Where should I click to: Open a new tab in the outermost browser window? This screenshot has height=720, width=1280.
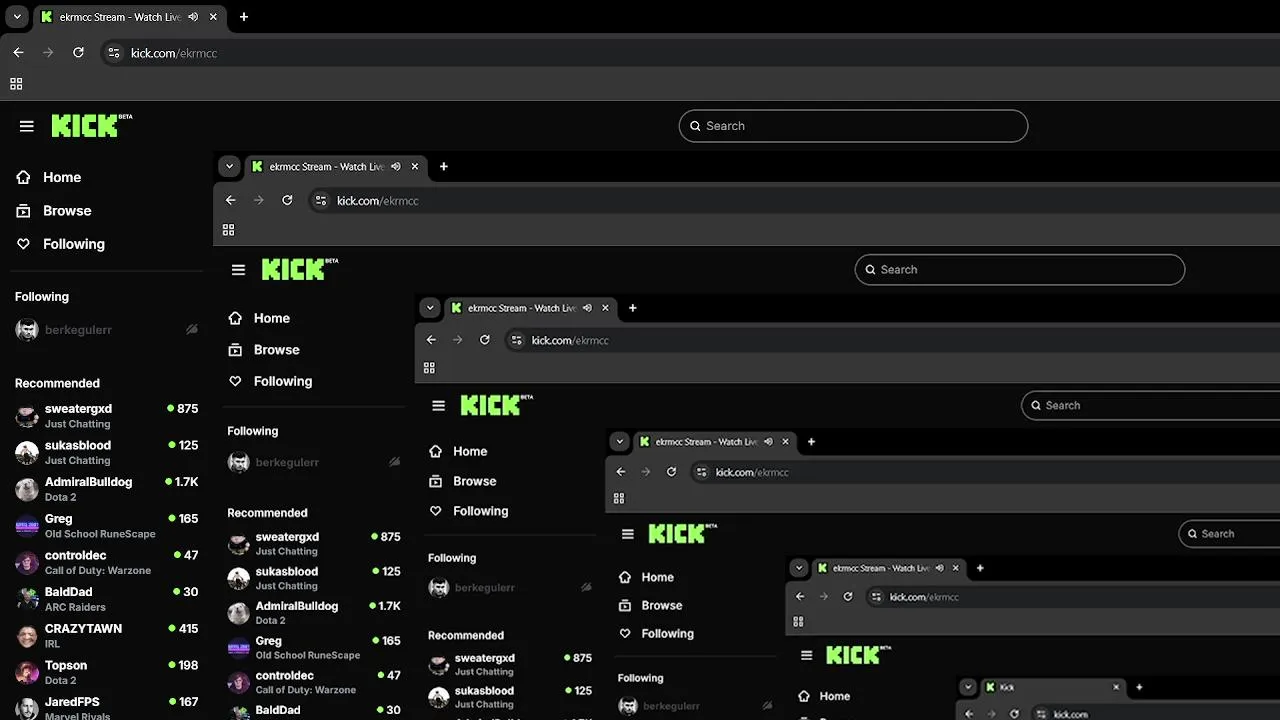[x=243, y=17]
